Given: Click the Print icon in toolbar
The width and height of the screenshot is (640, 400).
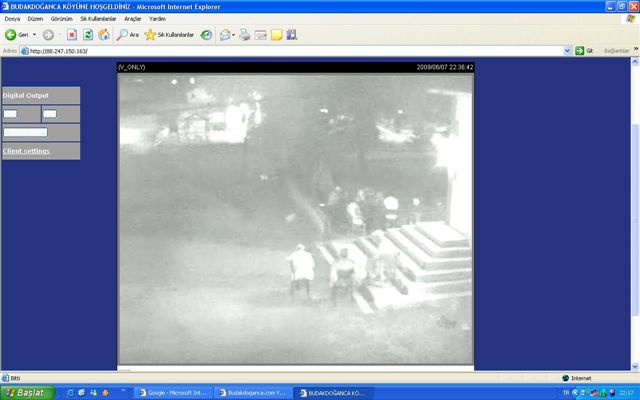Looking at the screenshot, I should coord(245,34).
